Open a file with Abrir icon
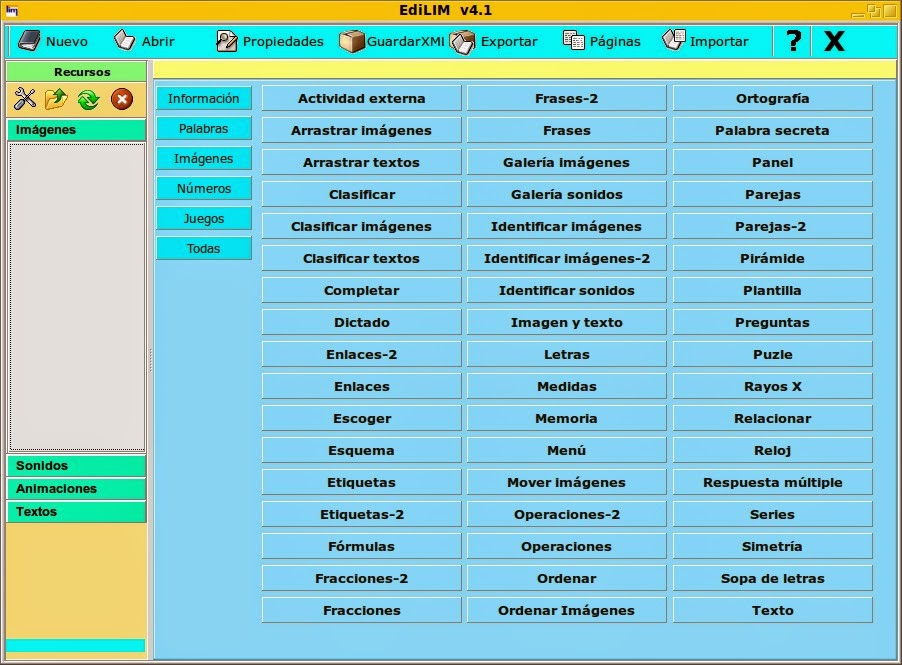This screenshot has width=902, height=665. [124, 40]
